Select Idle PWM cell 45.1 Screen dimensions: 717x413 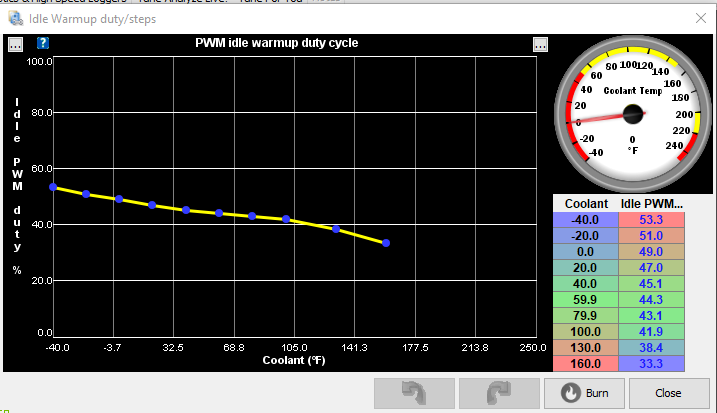tap(652, 284)
